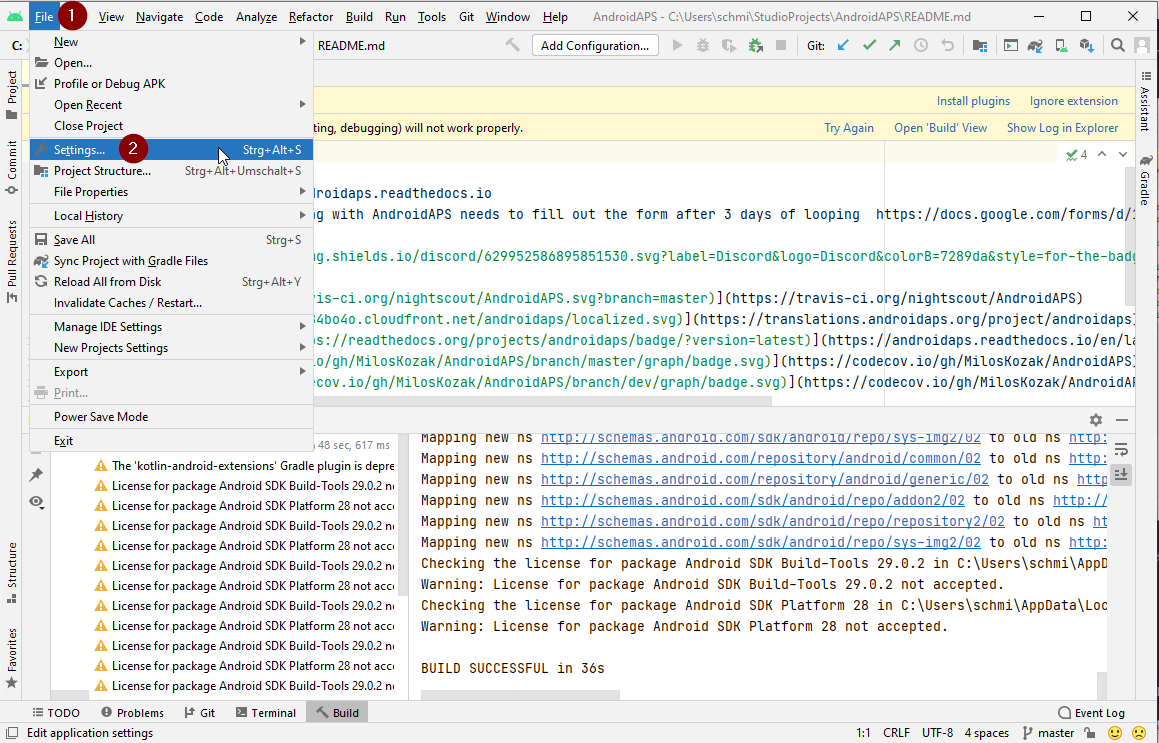
Task: Click the CRLF line separator selector
Action: pyautogui.click(x=897, y=733)
